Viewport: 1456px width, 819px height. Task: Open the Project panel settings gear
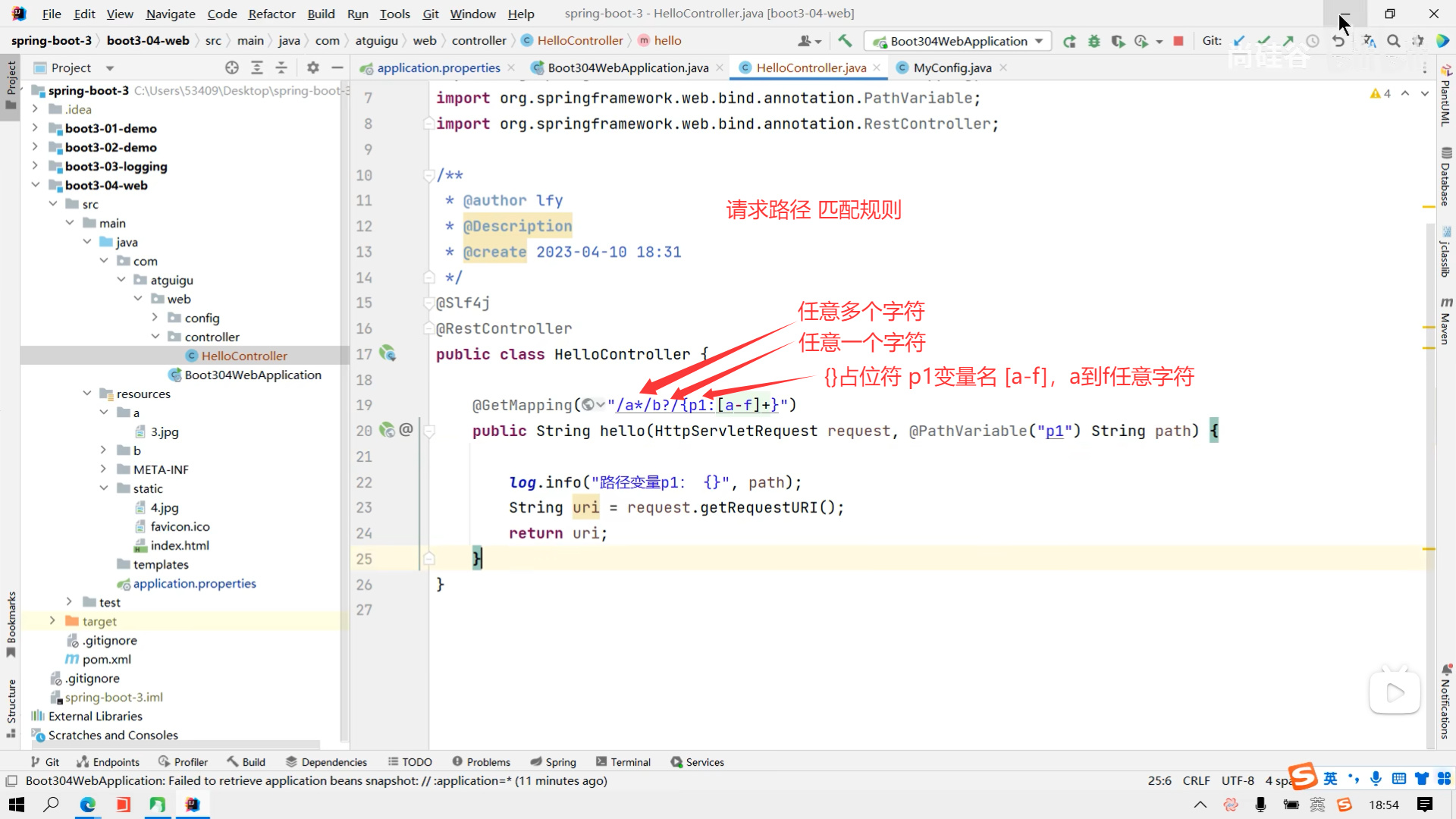click(x=312, y=67)
